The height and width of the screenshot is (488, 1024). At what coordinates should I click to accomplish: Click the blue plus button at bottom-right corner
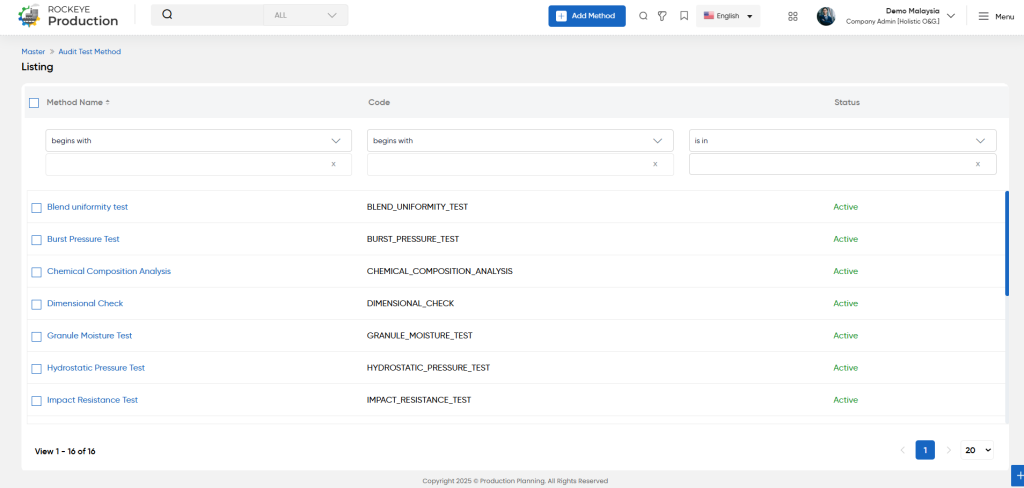[x=1017, y=476]
